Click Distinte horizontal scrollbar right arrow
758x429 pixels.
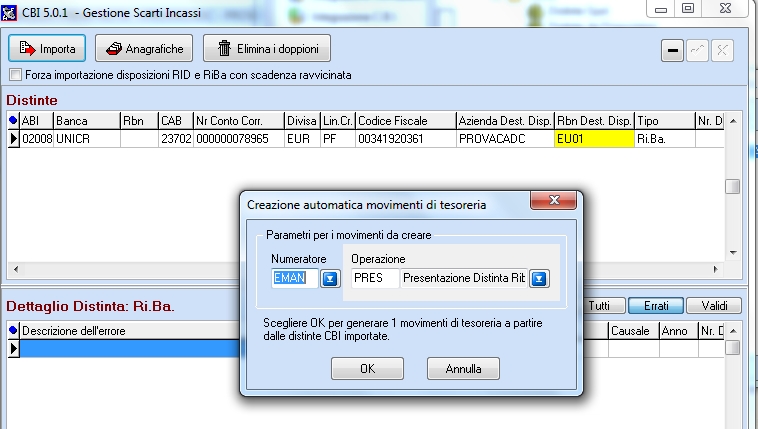[715, 269]
